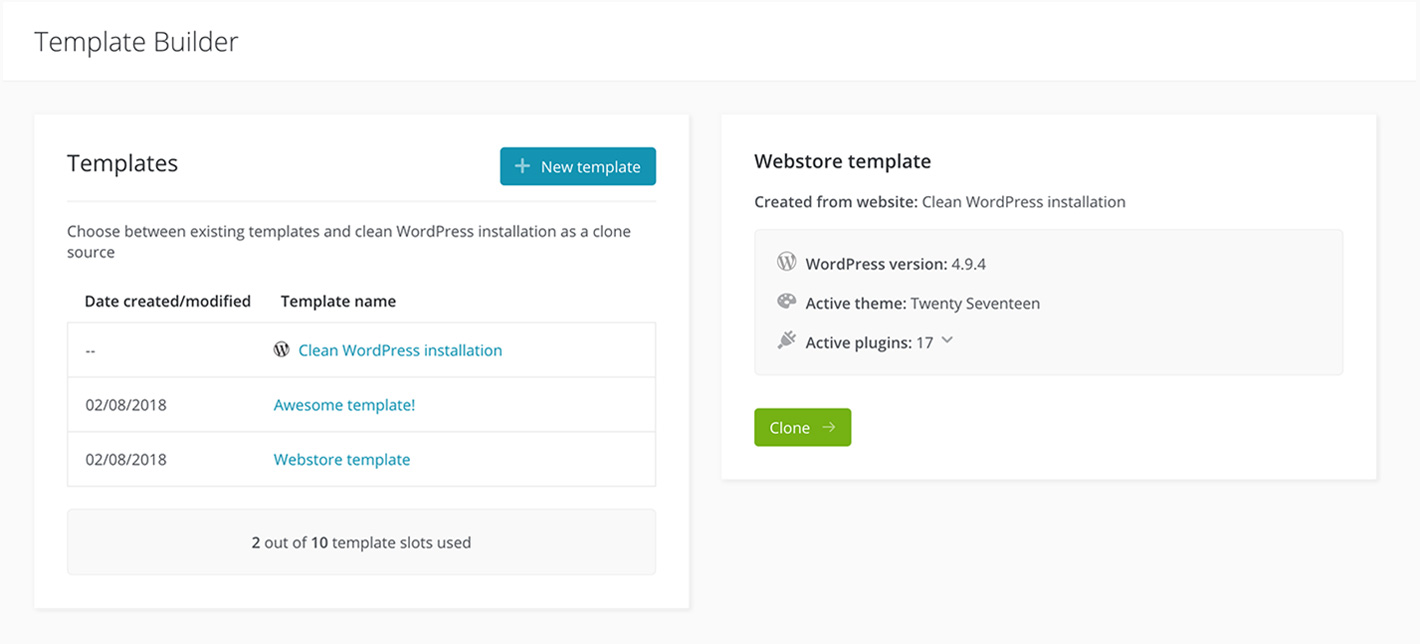Screen dimensions: 1420x644
Task: Click the date in the Awesome template row
Action: (x=126, y=405)
